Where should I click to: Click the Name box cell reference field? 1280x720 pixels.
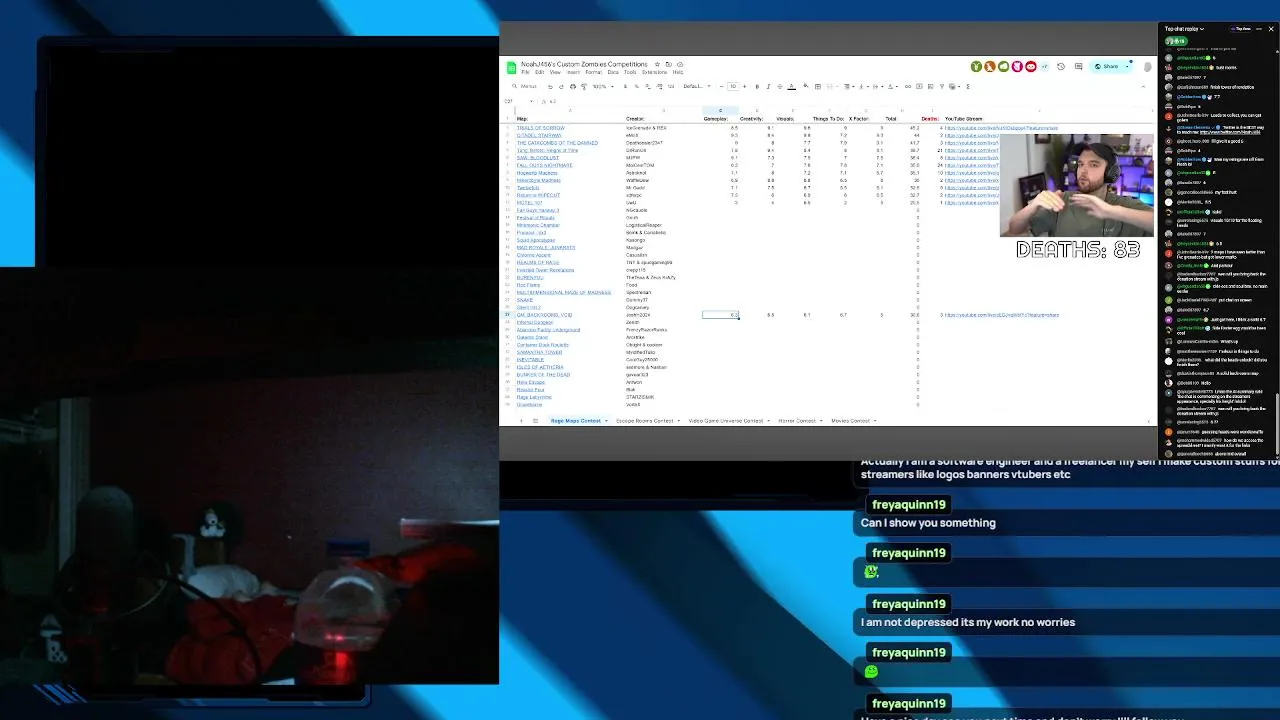pos(516,101)
